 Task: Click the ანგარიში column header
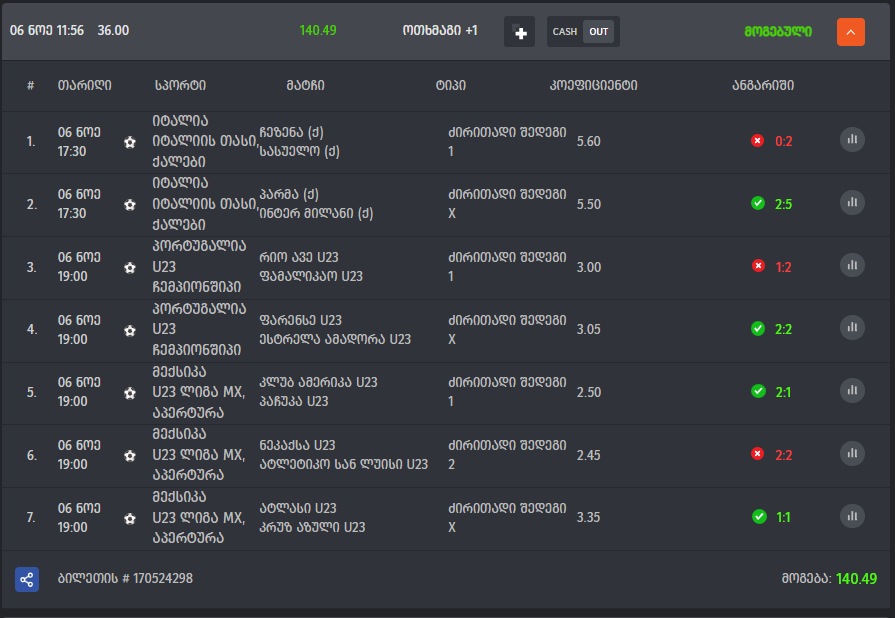[x=763, y=86]
